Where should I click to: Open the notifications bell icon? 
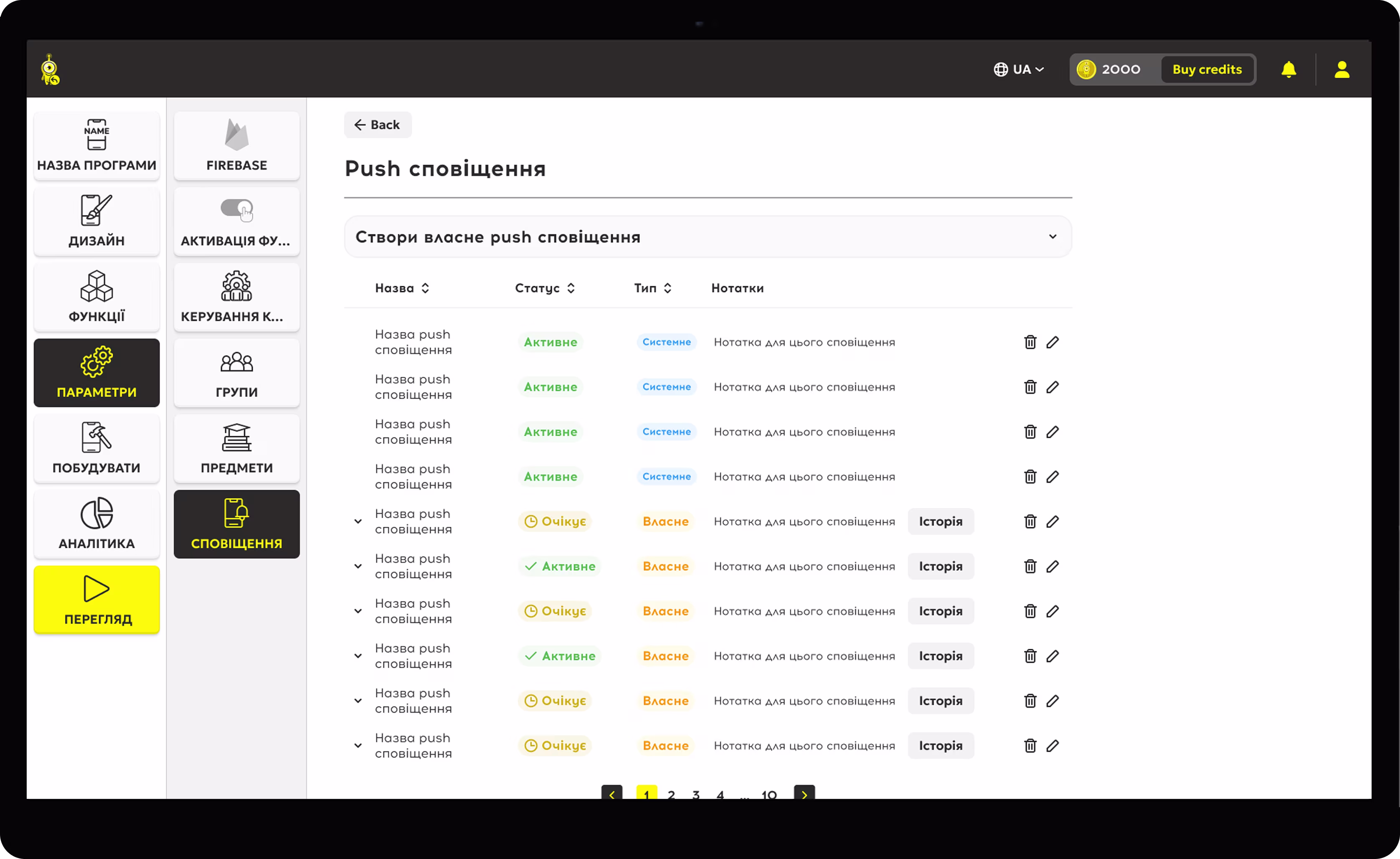pyautogui.click(x=1288, y=69)
